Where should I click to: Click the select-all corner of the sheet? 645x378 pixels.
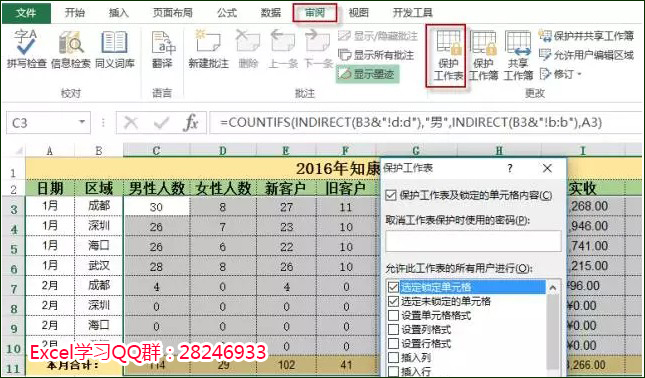(14, 151)
